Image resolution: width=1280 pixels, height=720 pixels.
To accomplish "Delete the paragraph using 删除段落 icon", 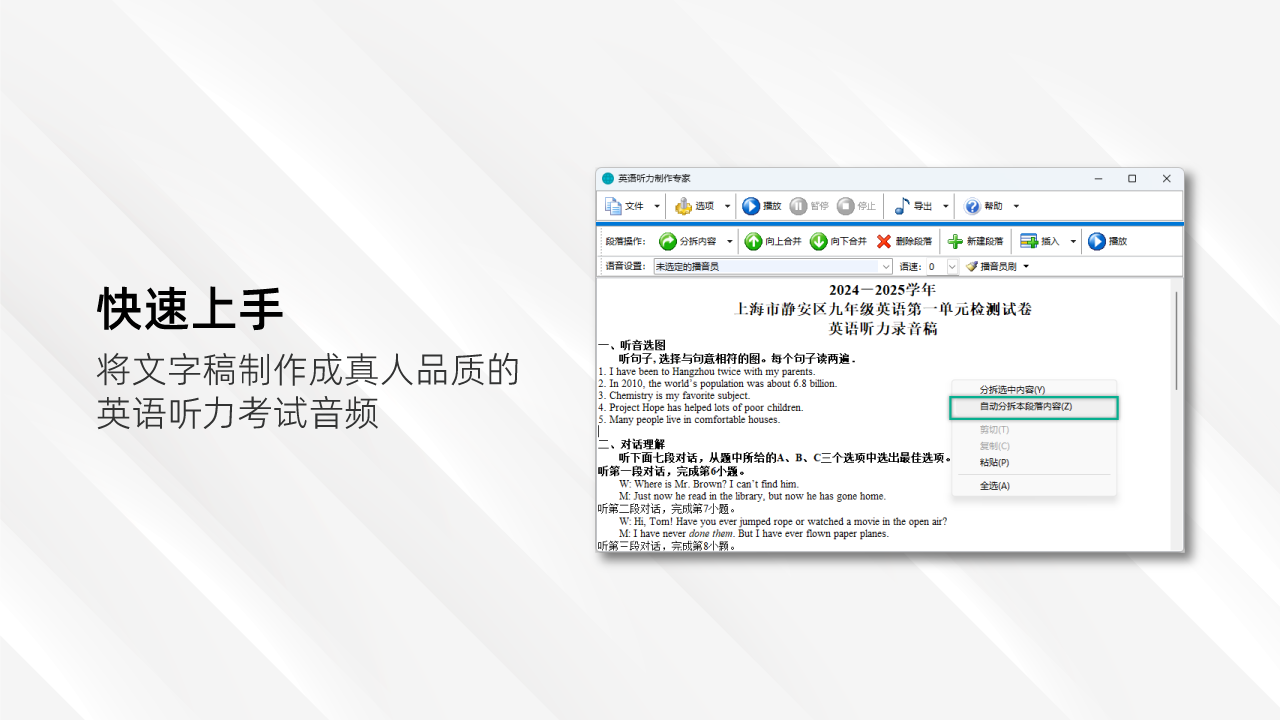I will tap(882, 241).
